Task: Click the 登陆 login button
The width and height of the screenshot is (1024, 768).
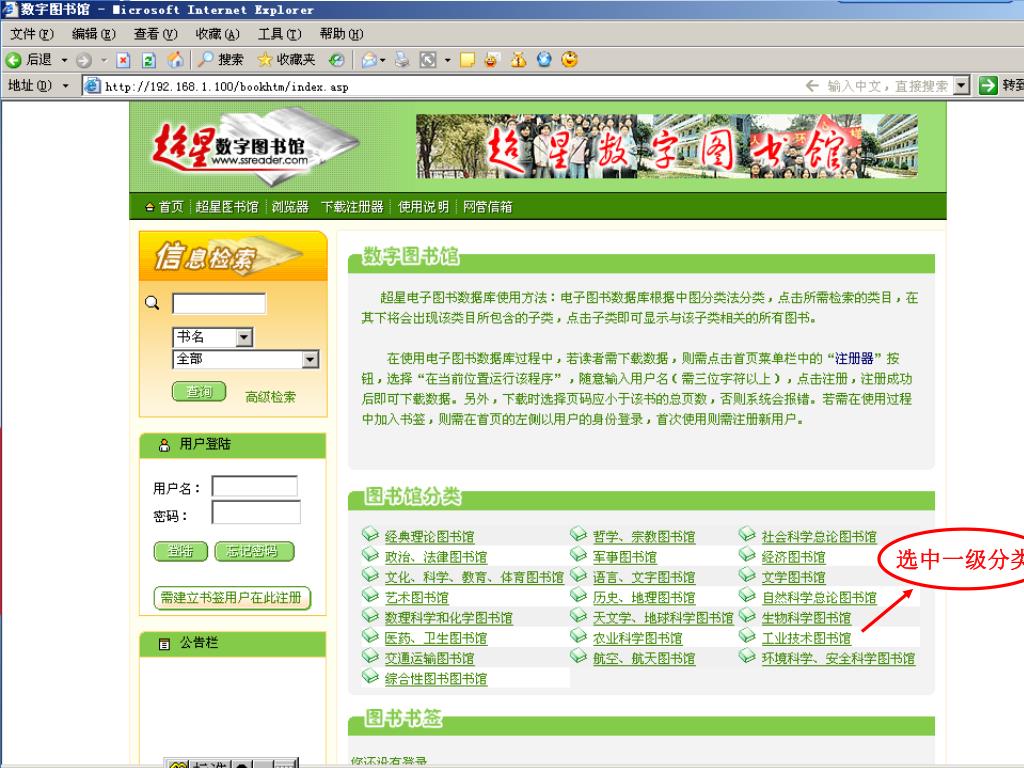Action: [x=180, y=551]
